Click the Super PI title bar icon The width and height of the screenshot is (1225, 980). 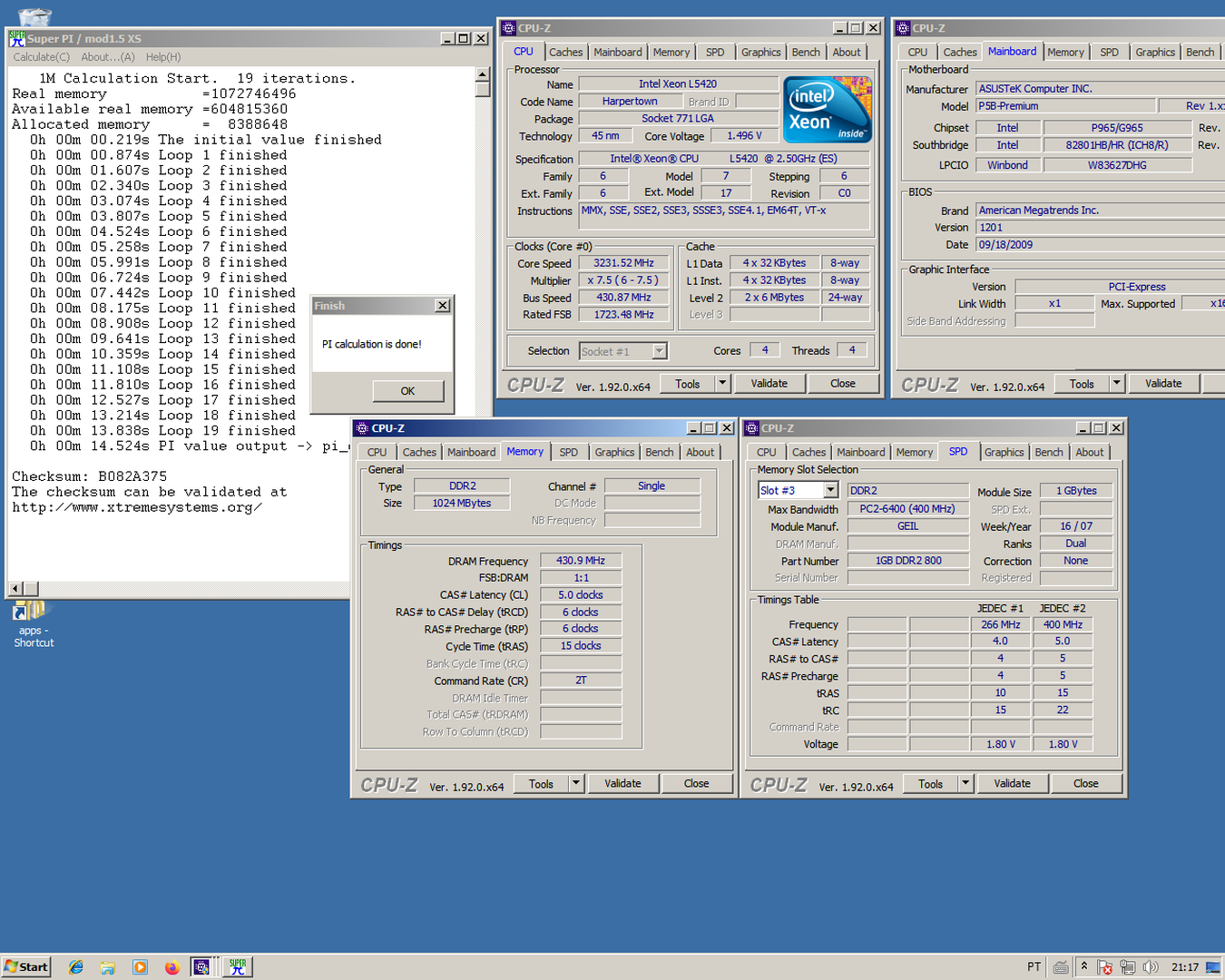pos(17,38)
